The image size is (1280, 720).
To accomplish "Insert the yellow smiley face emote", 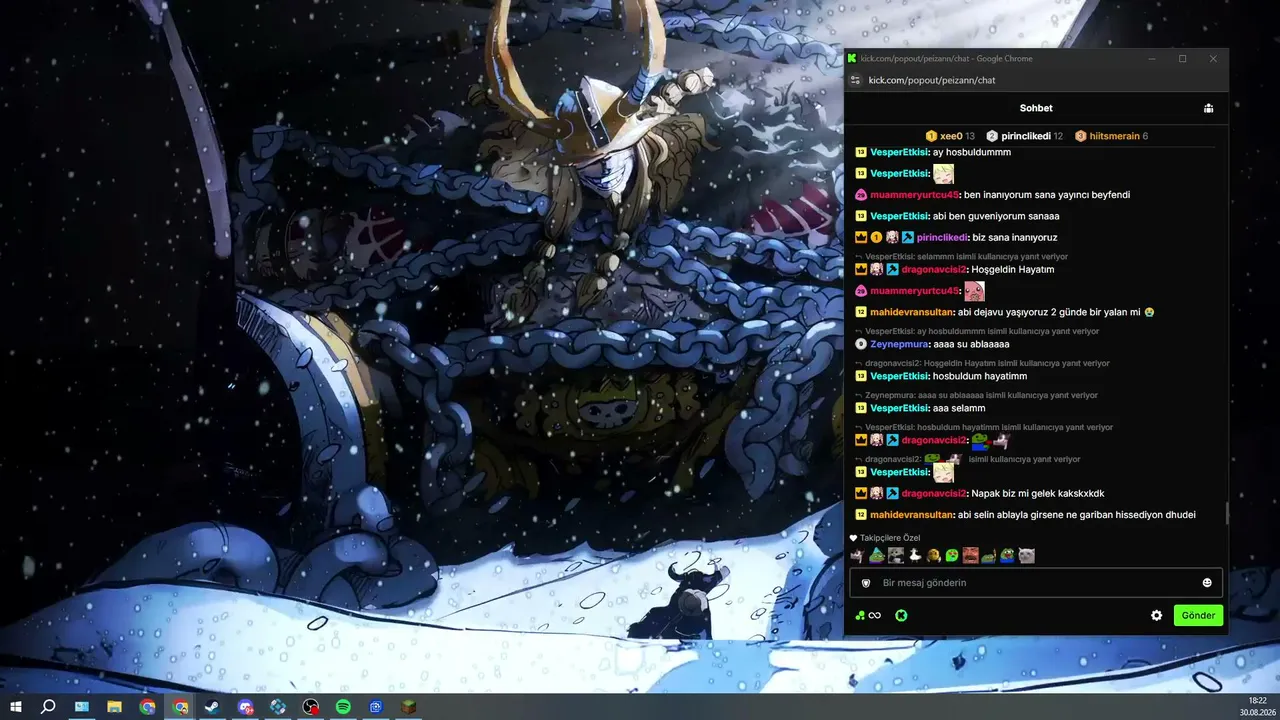I will [x=933, y=556].
